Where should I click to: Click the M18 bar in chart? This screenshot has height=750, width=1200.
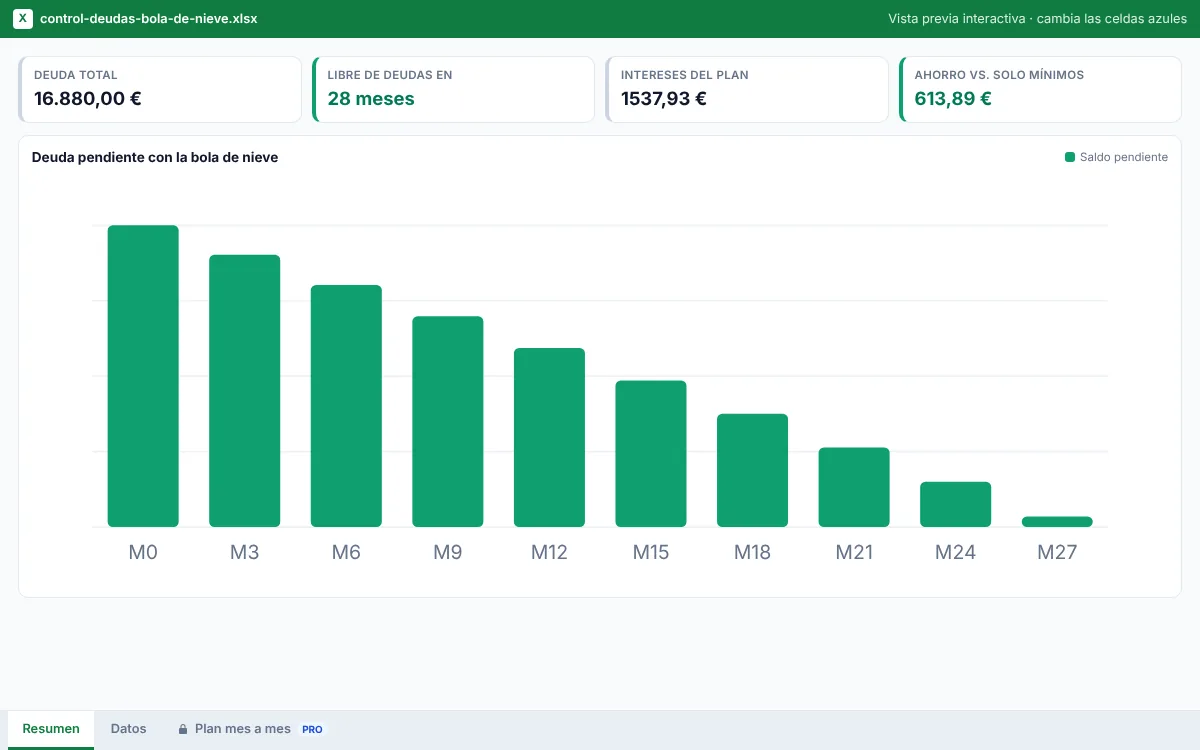point(752,470)
